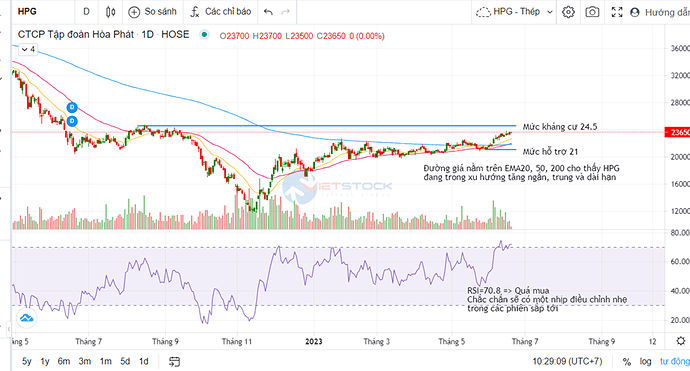Collapse the left panel arrow
Viewport: 690px width, 371px height.
coord(8,328)
